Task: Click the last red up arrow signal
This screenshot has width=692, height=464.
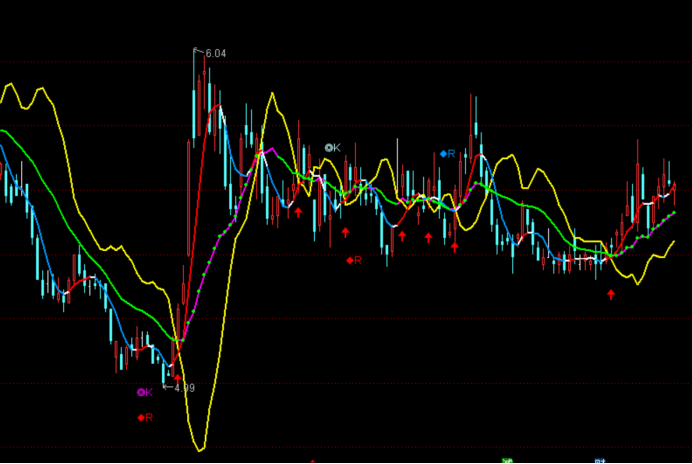Action: click(x=611, y=294)
